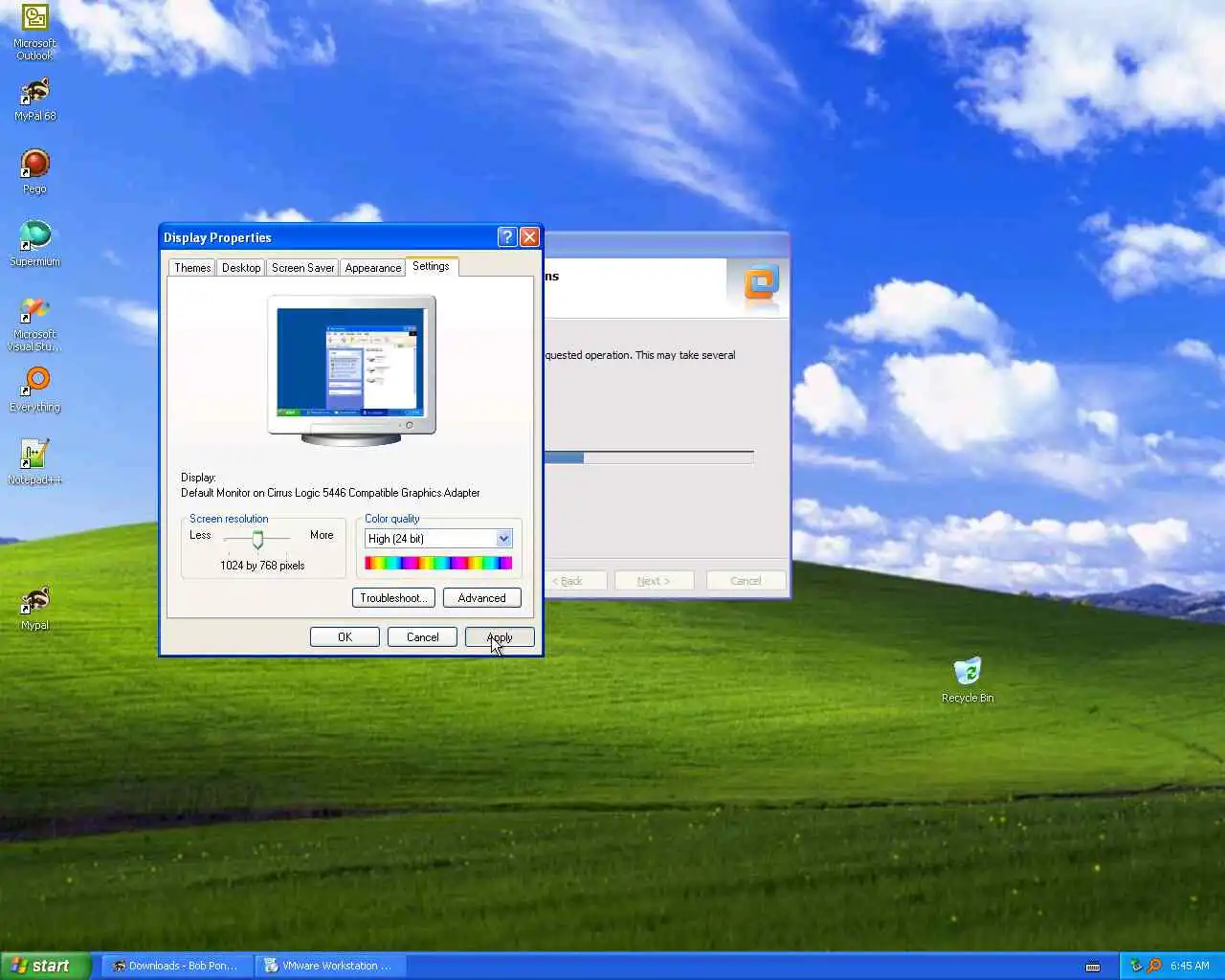Select the Mypal desktop icon
Screen dimensions: 1225x980
(34, 609)
